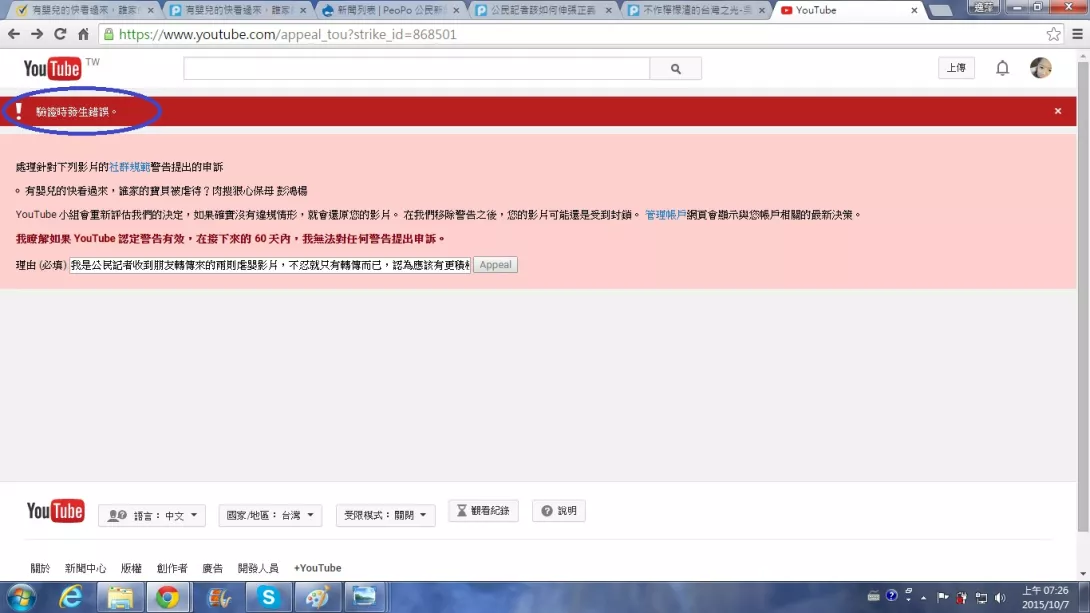The width and height of the screenshot is (1090, 613).
Task: Click into the 理由 reason text field
Action: (270, 265)
